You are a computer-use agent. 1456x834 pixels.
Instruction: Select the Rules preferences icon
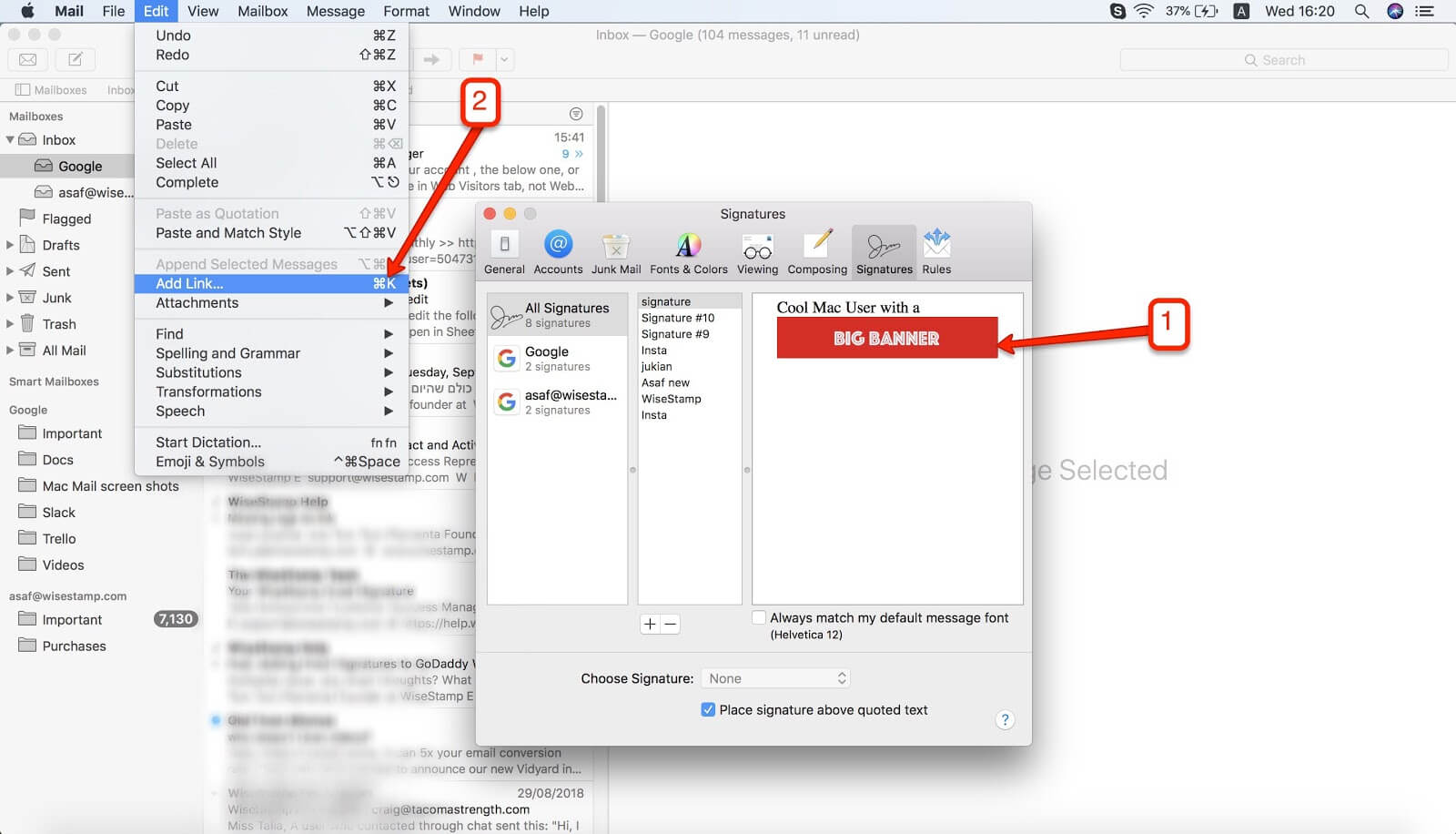[x=936, y=248]
